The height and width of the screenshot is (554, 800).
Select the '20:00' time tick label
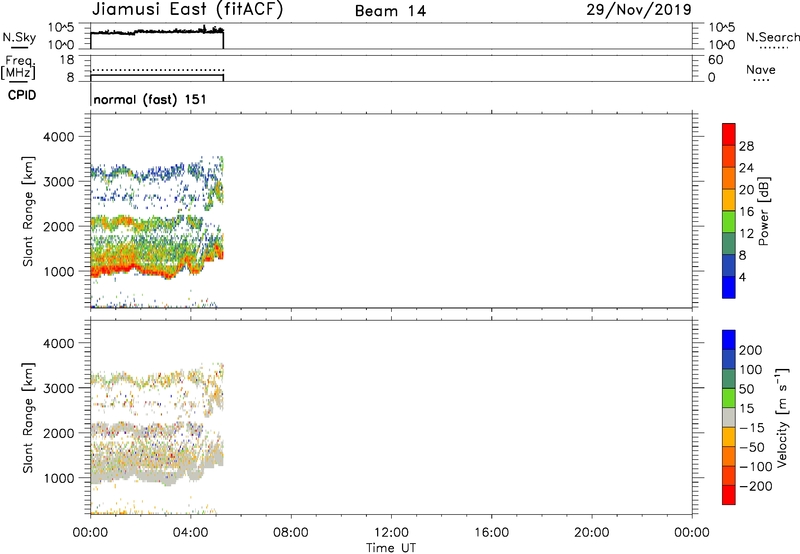[591, 533]
